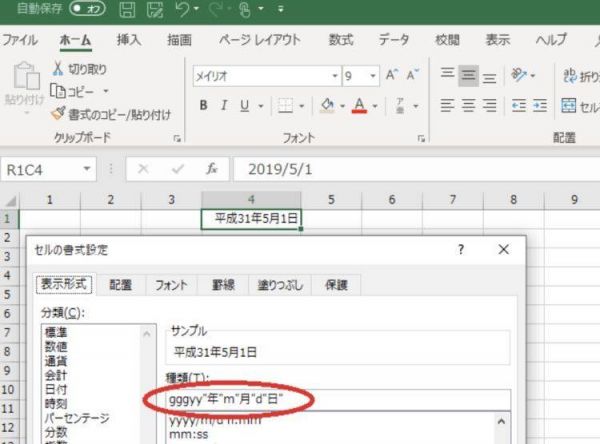Click the Insert Function fx icon
600x444 pixels.
pyautogui.click(x=211, y=170)
